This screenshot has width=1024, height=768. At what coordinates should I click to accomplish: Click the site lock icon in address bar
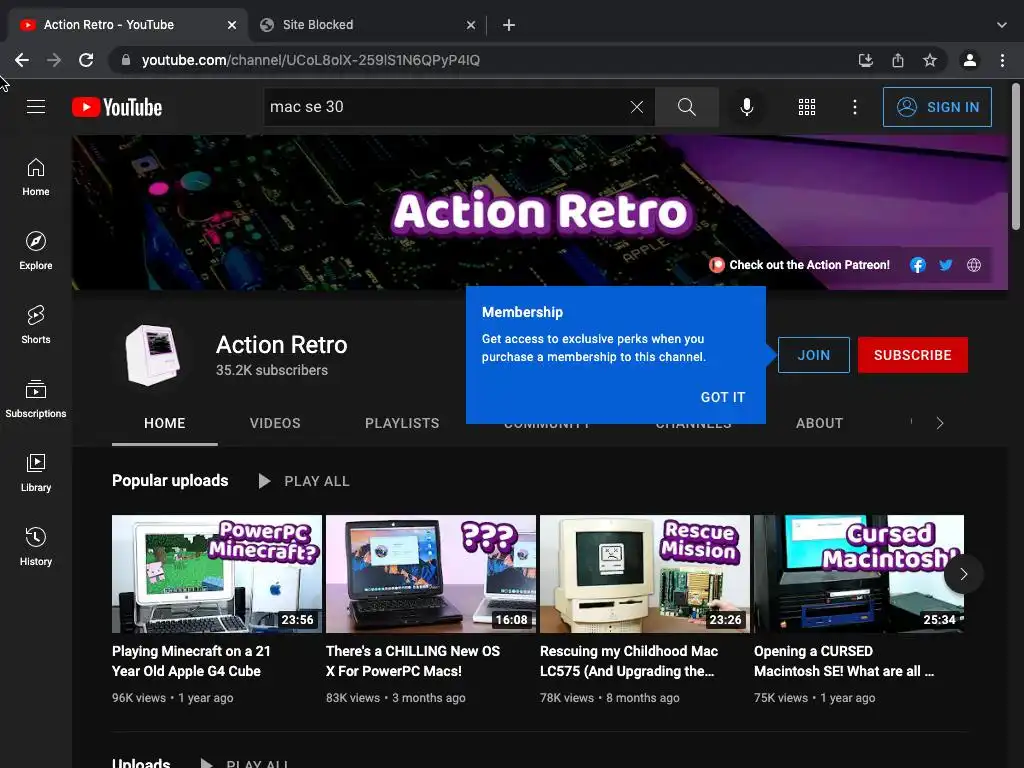pyautogui.click(x=126, y=60)
